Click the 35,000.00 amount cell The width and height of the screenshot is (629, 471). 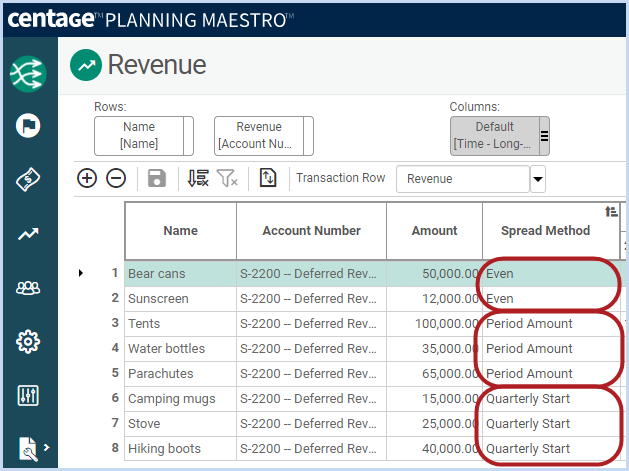point(434,349)
